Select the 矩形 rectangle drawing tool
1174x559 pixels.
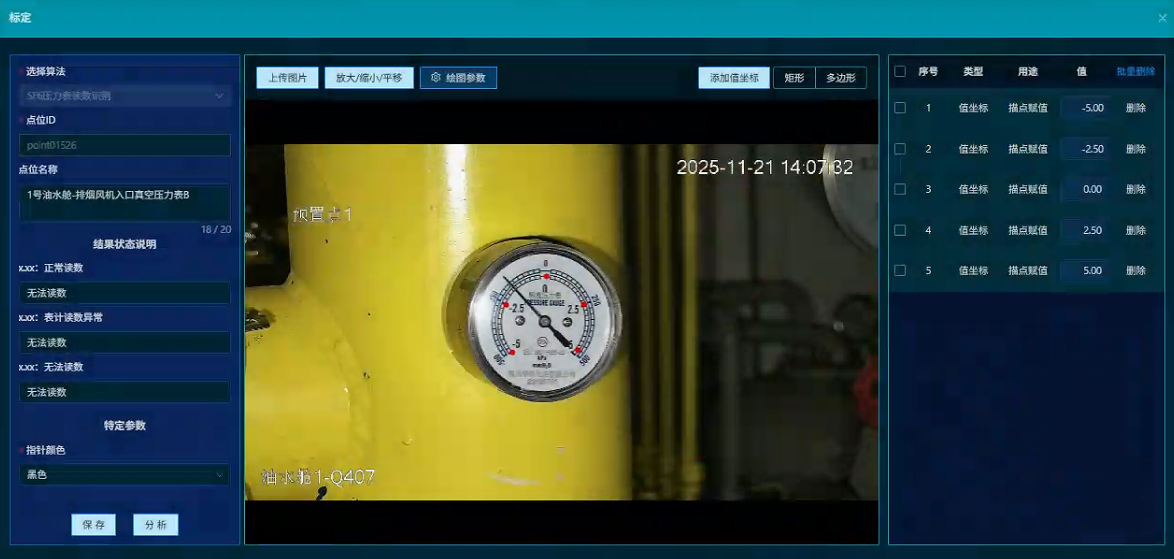pyautogui.click(x=794, y=78)
